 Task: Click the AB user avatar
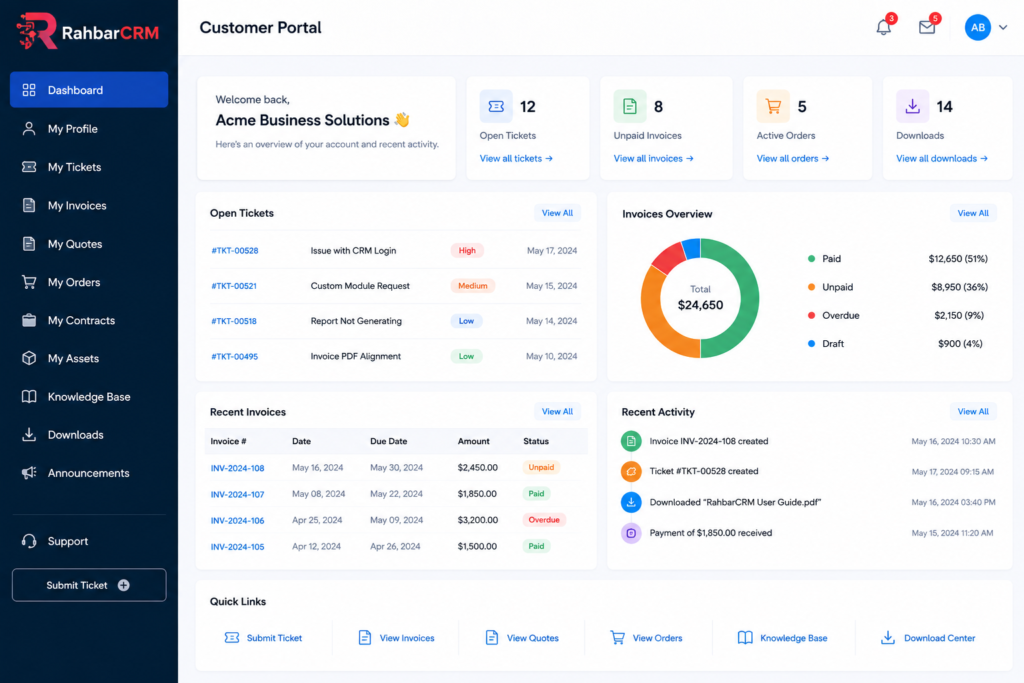point(978,27)
